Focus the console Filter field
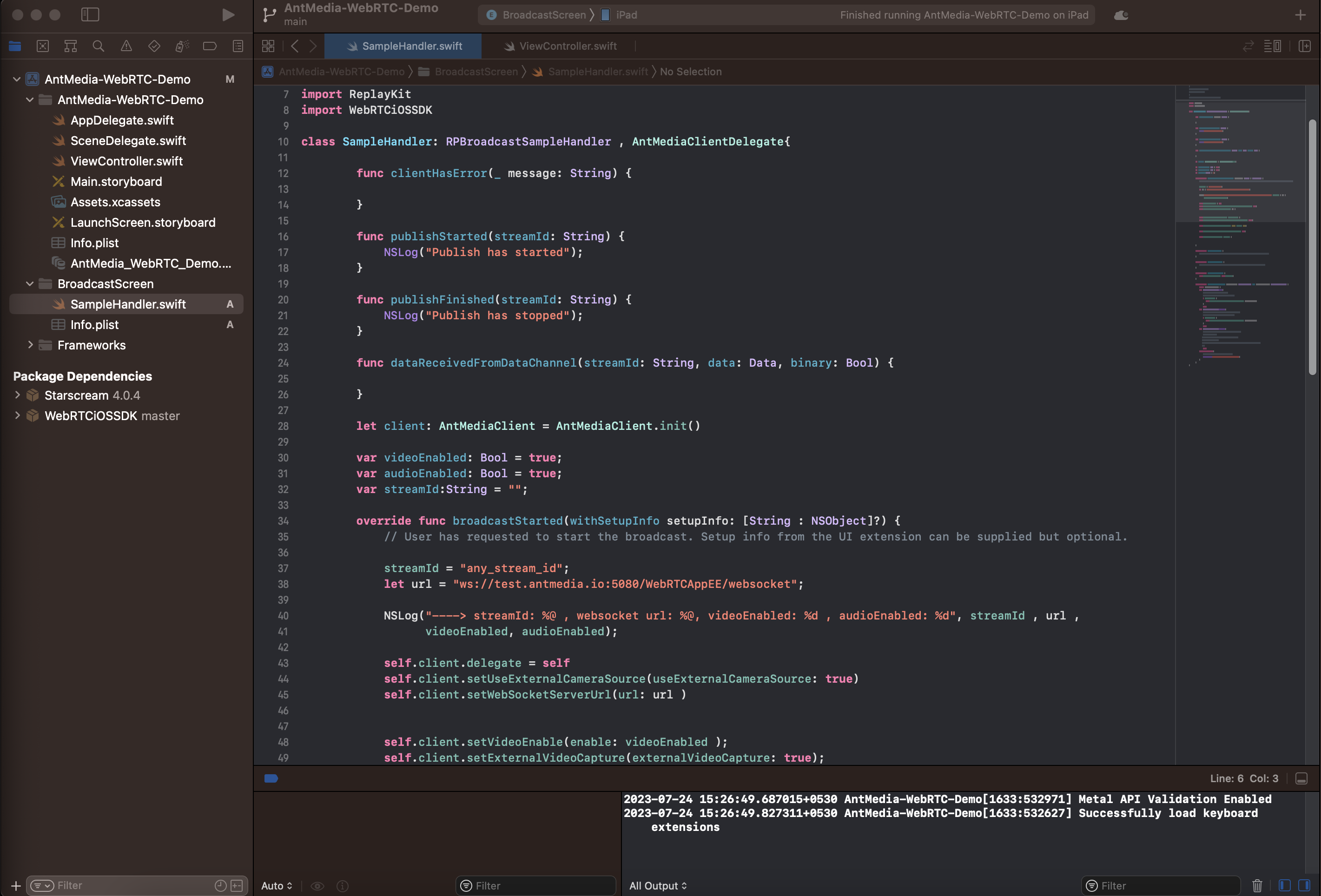 click(1160, 885)
